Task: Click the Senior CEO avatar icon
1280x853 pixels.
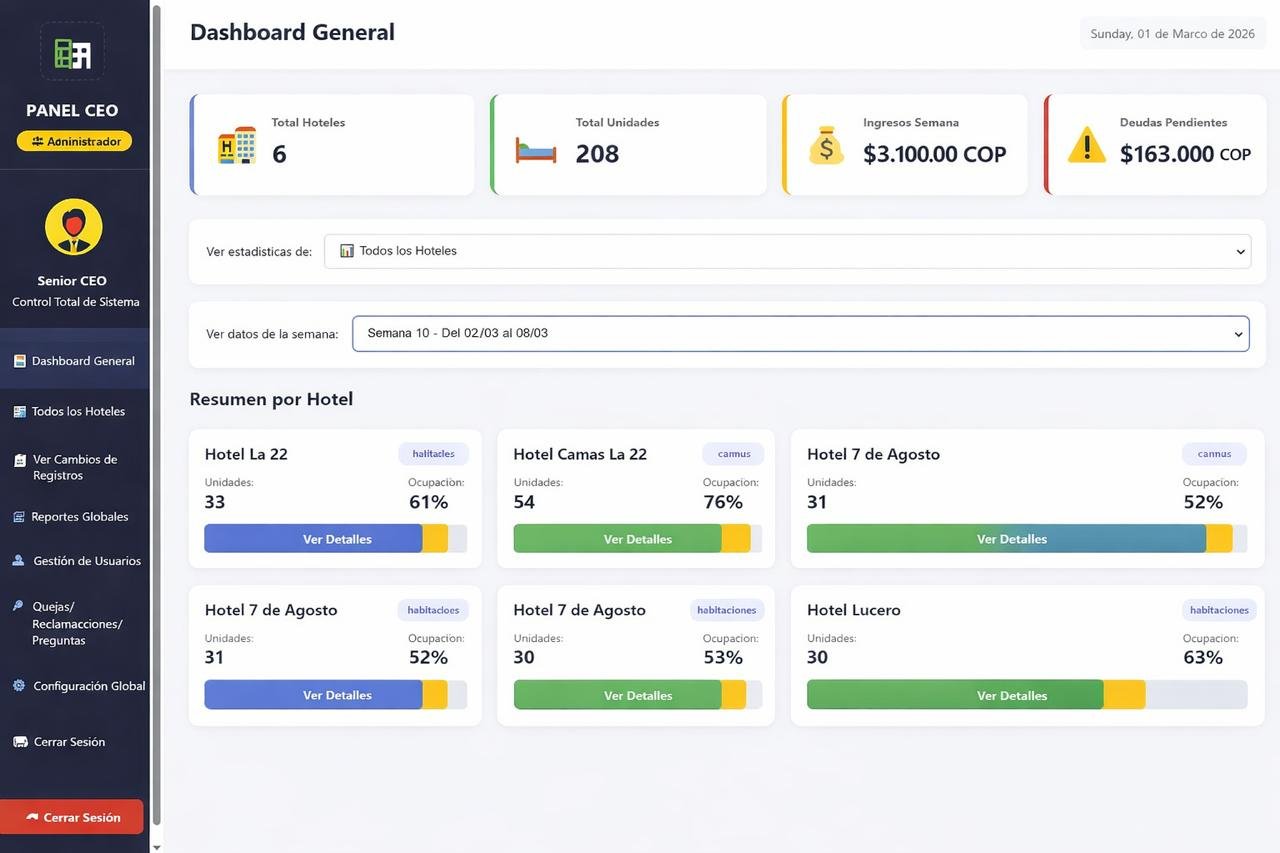Action: click(x=74, y=227)
